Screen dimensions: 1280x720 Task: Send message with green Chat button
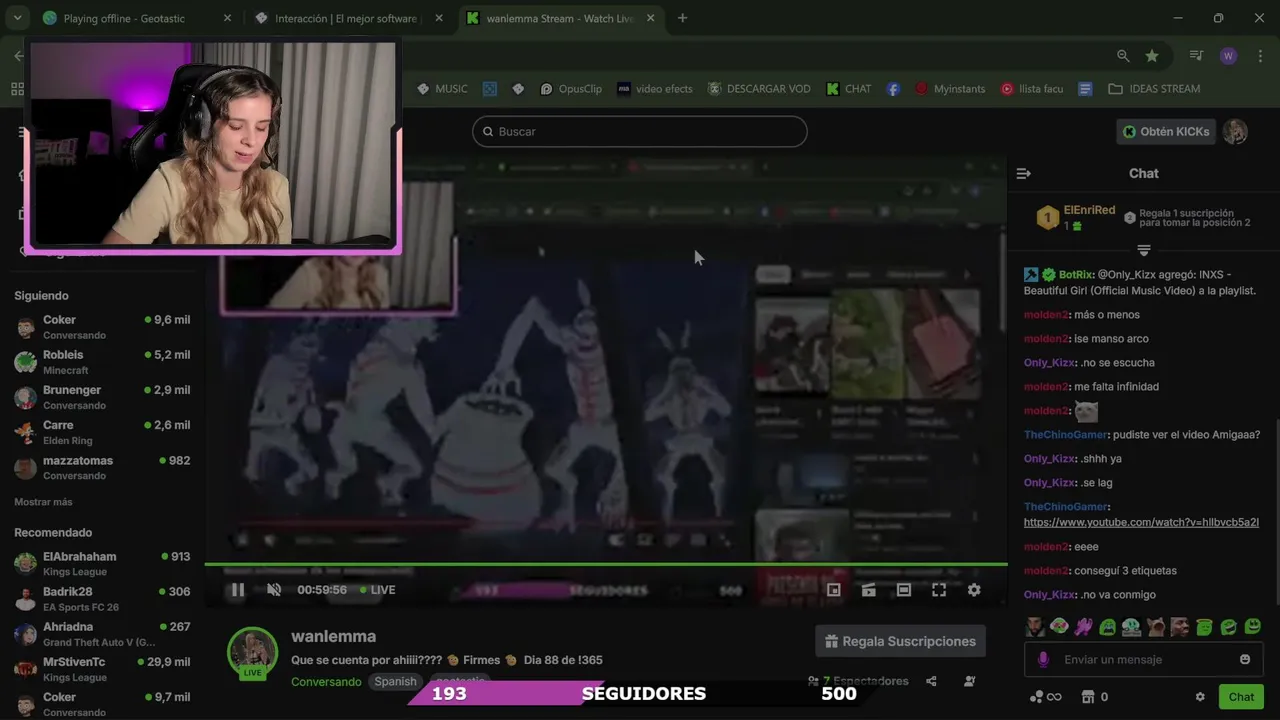click(x=1241, y=697)
